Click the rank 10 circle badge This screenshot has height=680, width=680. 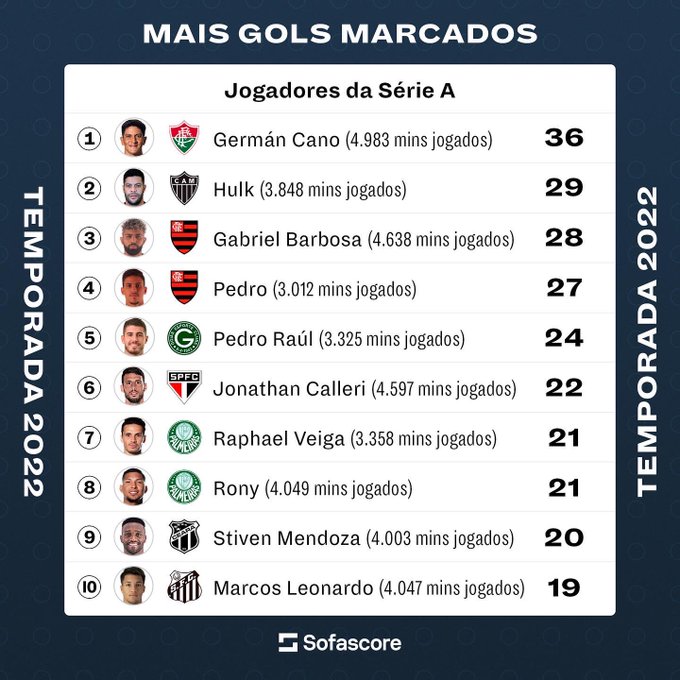coord(89,587)
